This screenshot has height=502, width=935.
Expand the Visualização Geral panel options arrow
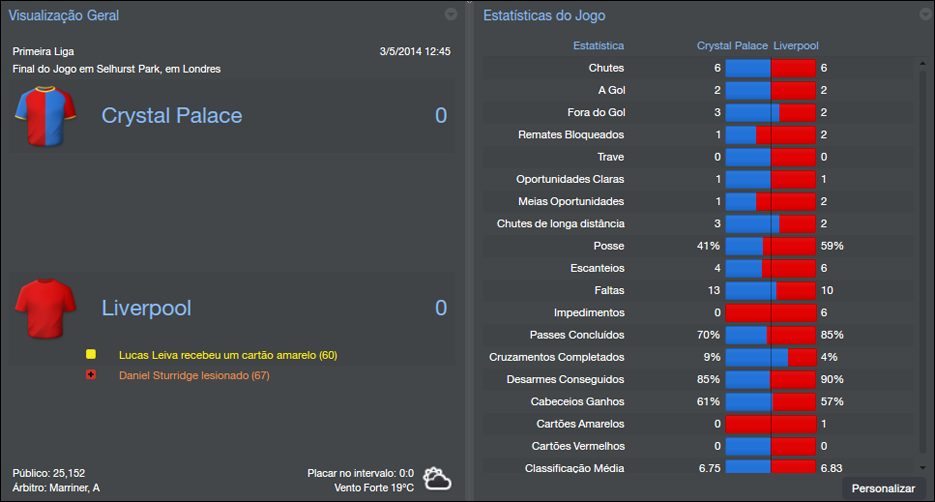(x=451, y=14)
